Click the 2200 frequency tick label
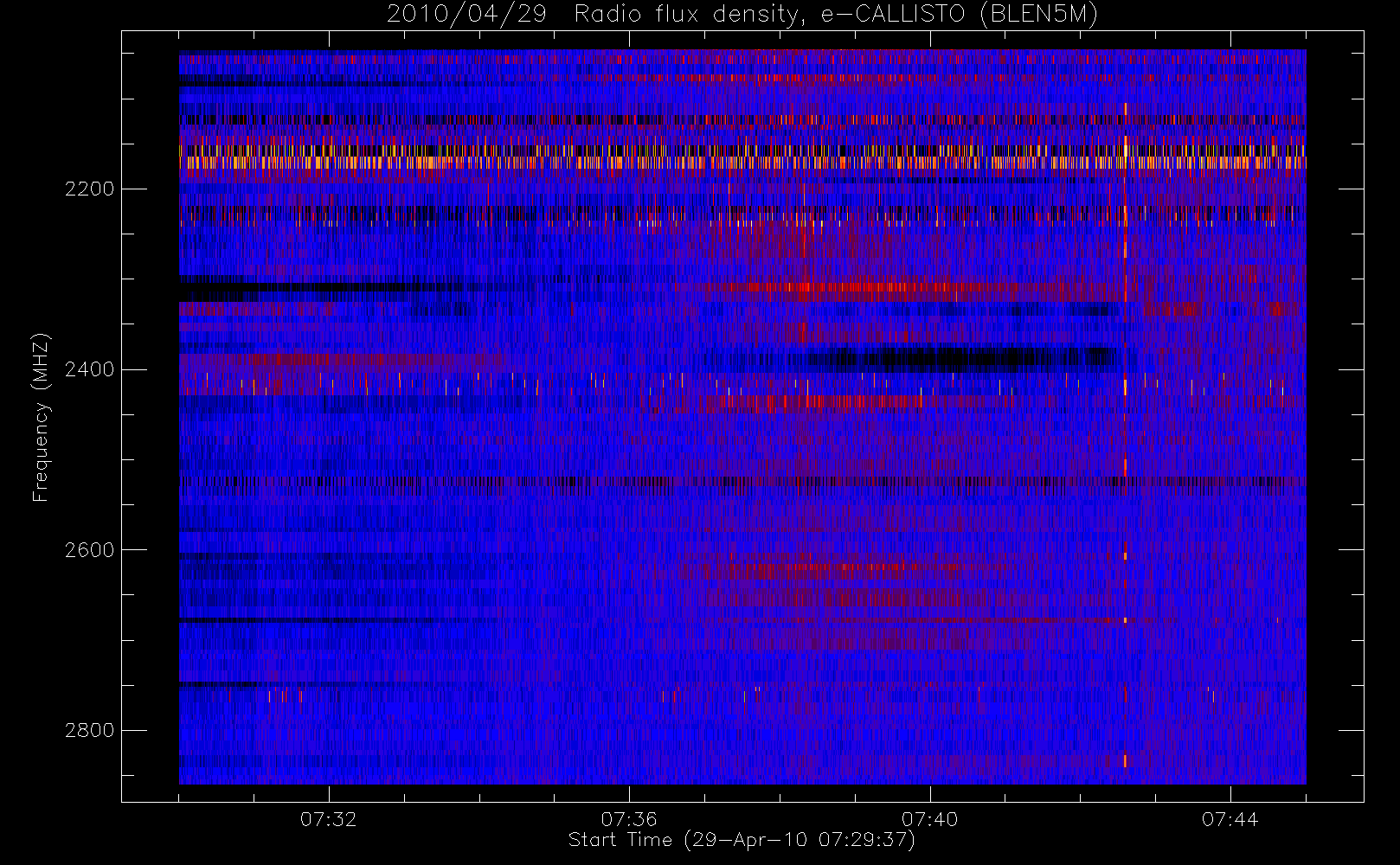Viewport: 1400px width, 865px height. pos(89,189)
